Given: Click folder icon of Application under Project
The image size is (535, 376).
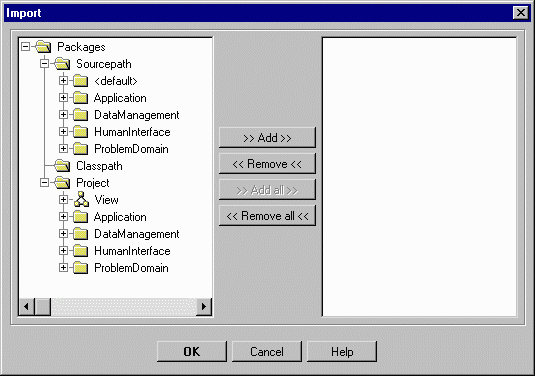Looking at the screenshot, I should pos(81,217).
